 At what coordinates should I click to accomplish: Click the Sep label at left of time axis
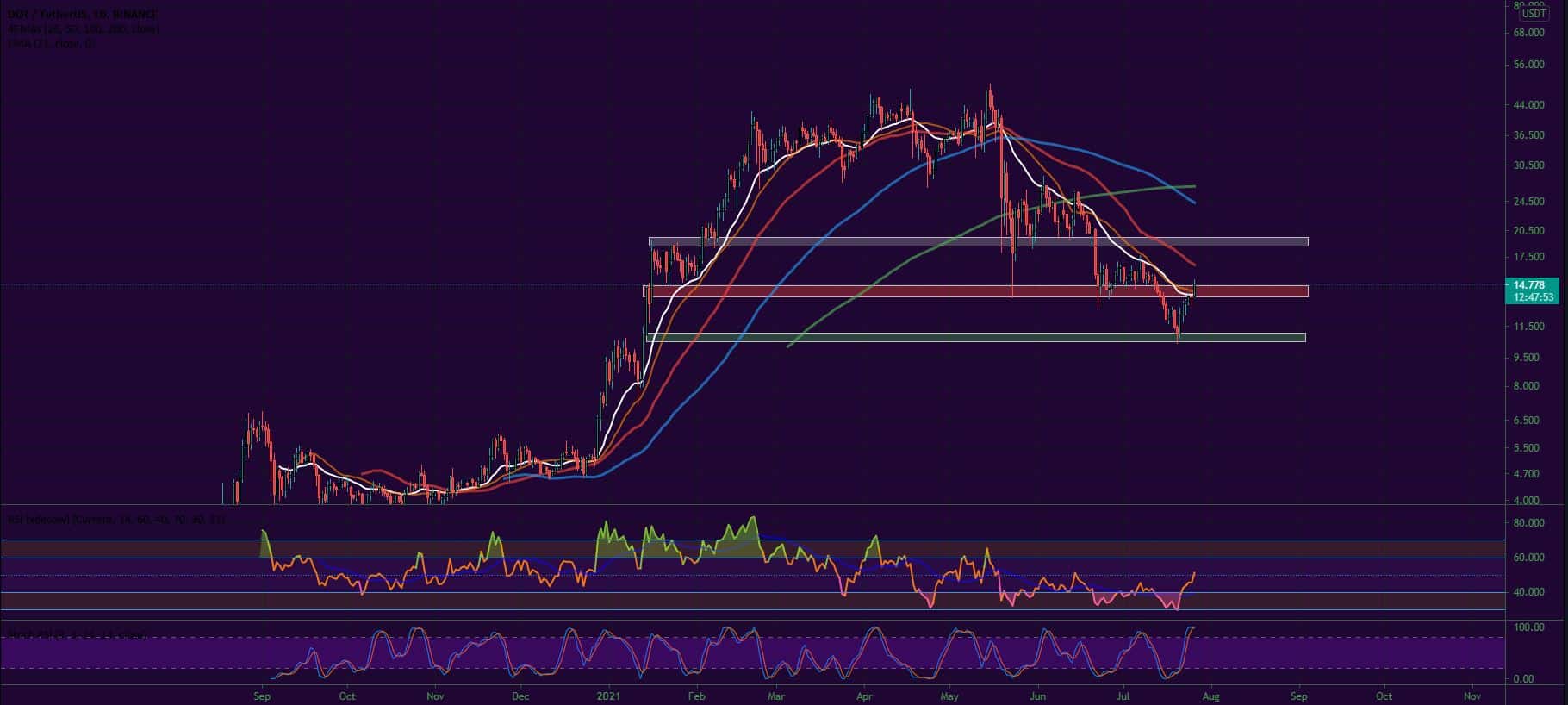[262, 696]
